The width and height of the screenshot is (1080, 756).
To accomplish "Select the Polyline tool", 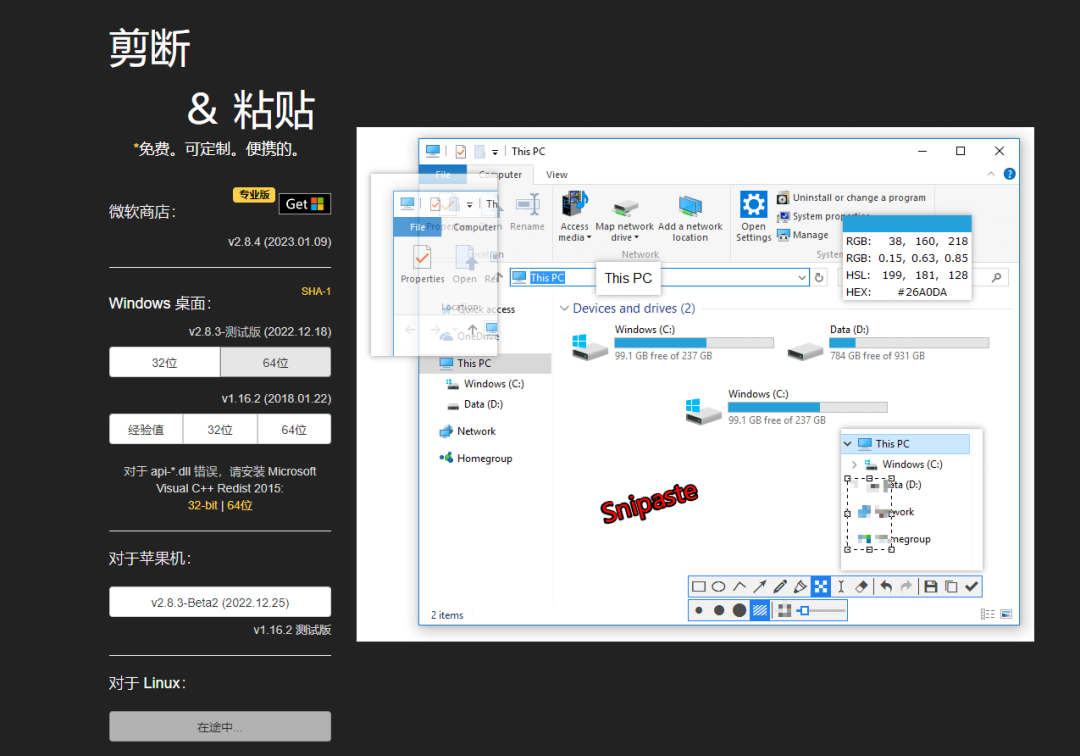I will [739, 587].
